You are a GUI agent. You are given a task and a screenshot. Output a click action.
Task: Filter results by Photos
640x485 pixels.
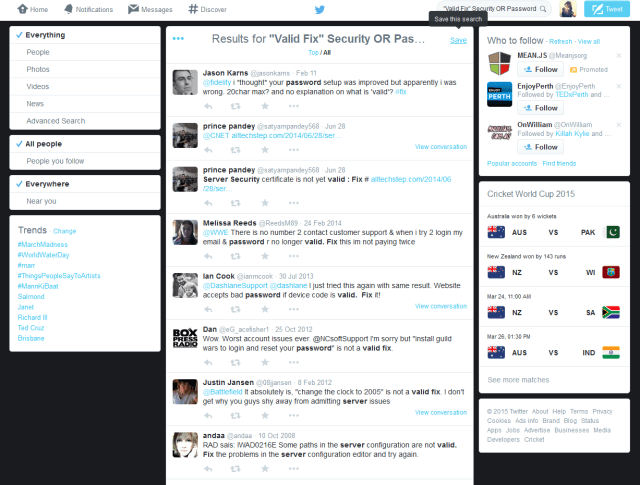pos(85,69)
